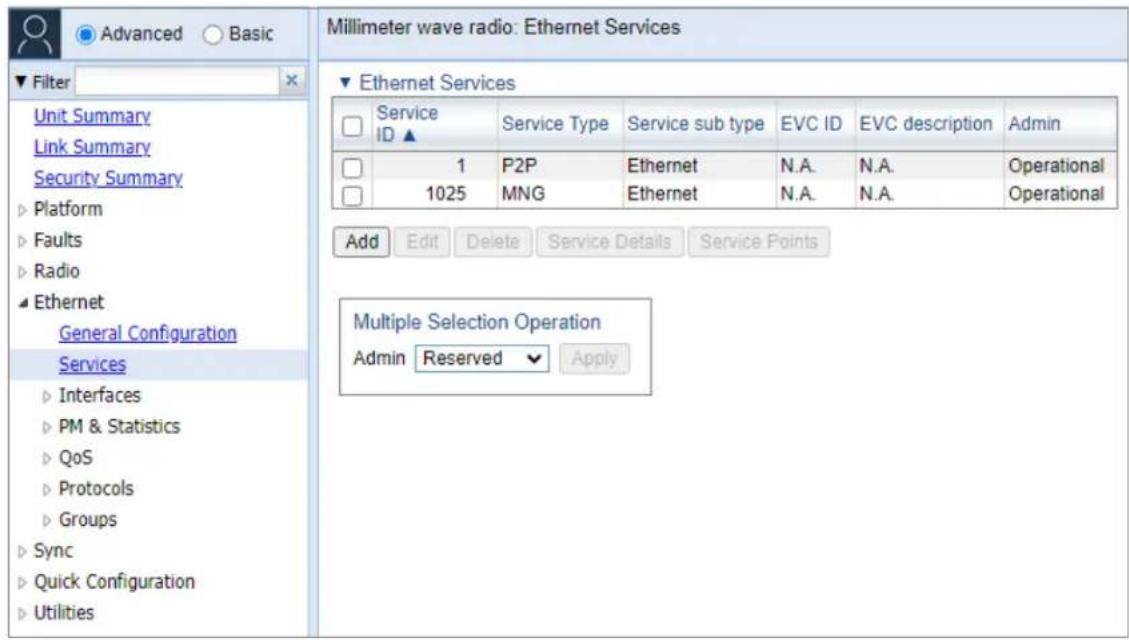1129x640 pixels.
Task: Click the Edit button
Action: point(422,242)
